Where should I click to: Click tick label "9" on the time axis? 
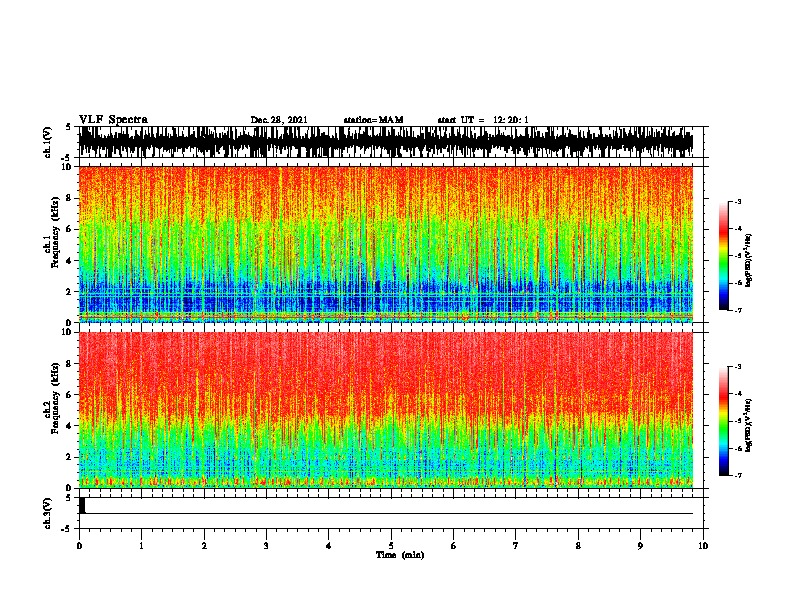(640, 546)
